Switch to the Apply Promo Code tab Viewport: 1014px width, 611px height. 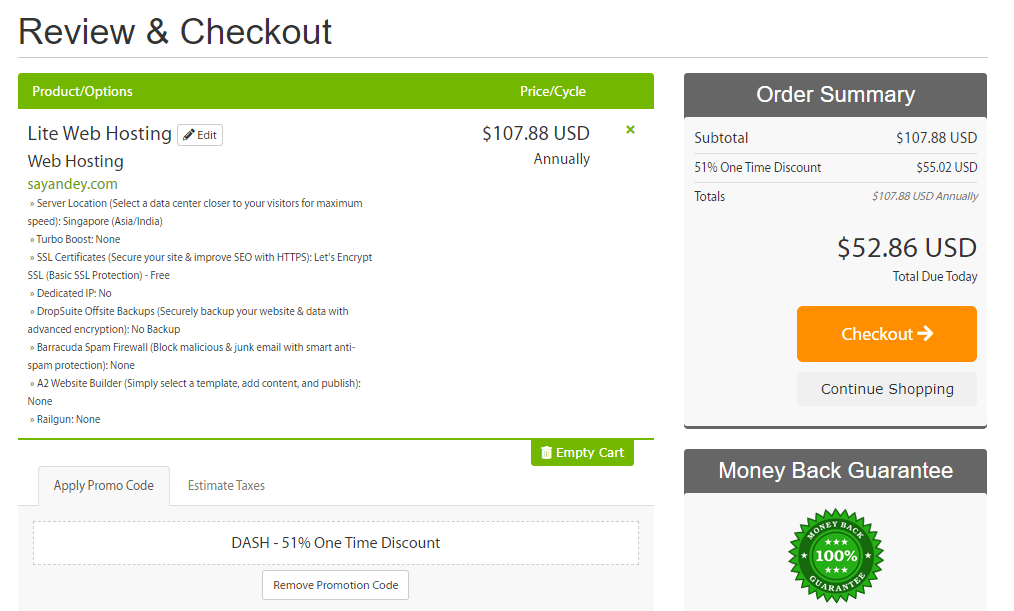point(103,486)
